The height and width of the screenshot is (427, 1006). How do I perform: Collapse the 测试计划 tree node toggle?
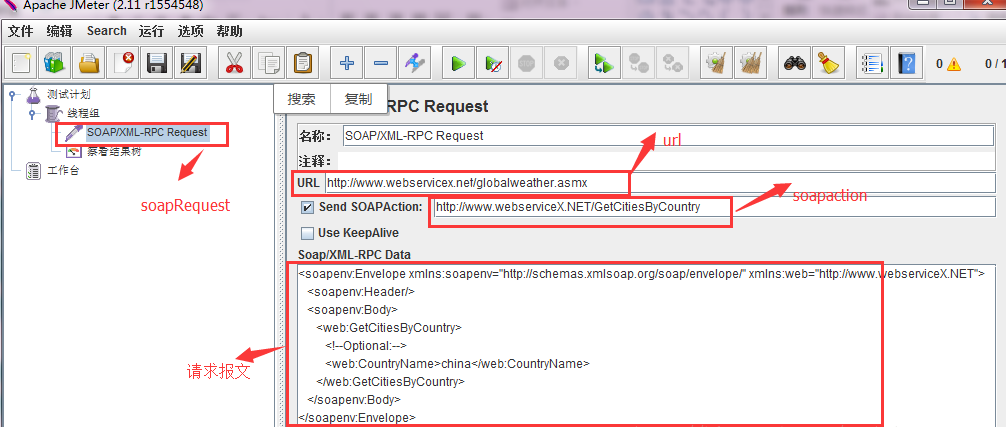[12, 96]
